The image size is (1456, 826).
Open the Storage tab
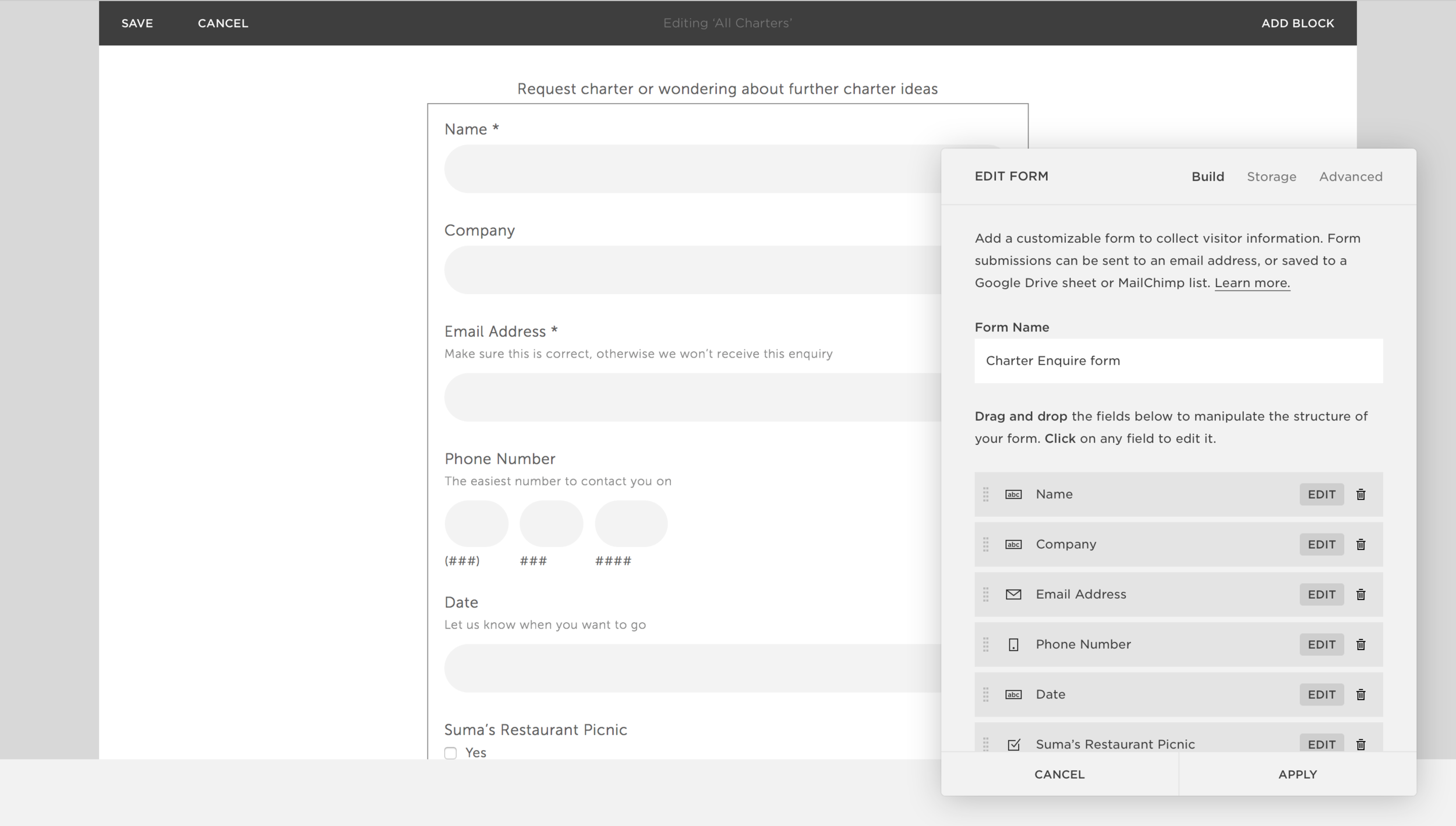(1271, 177)
